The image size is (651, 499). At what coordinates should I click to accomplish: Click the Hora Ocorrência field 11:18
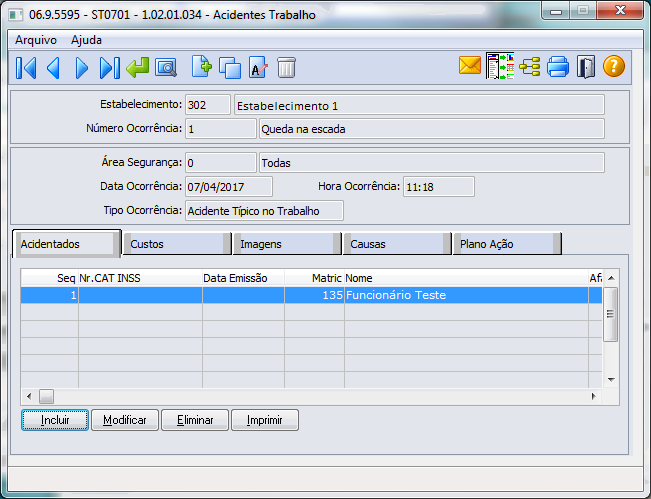click(438, 187)
